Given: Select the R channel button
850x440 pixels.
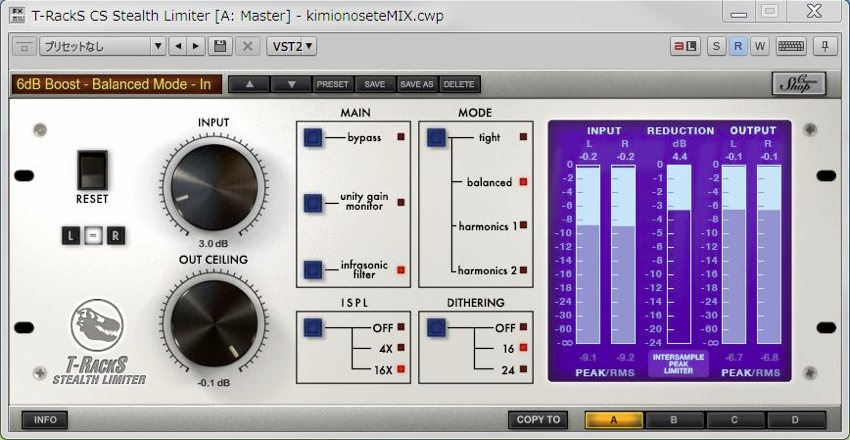Looking at the screenshot, I should (x=115, y=236).
